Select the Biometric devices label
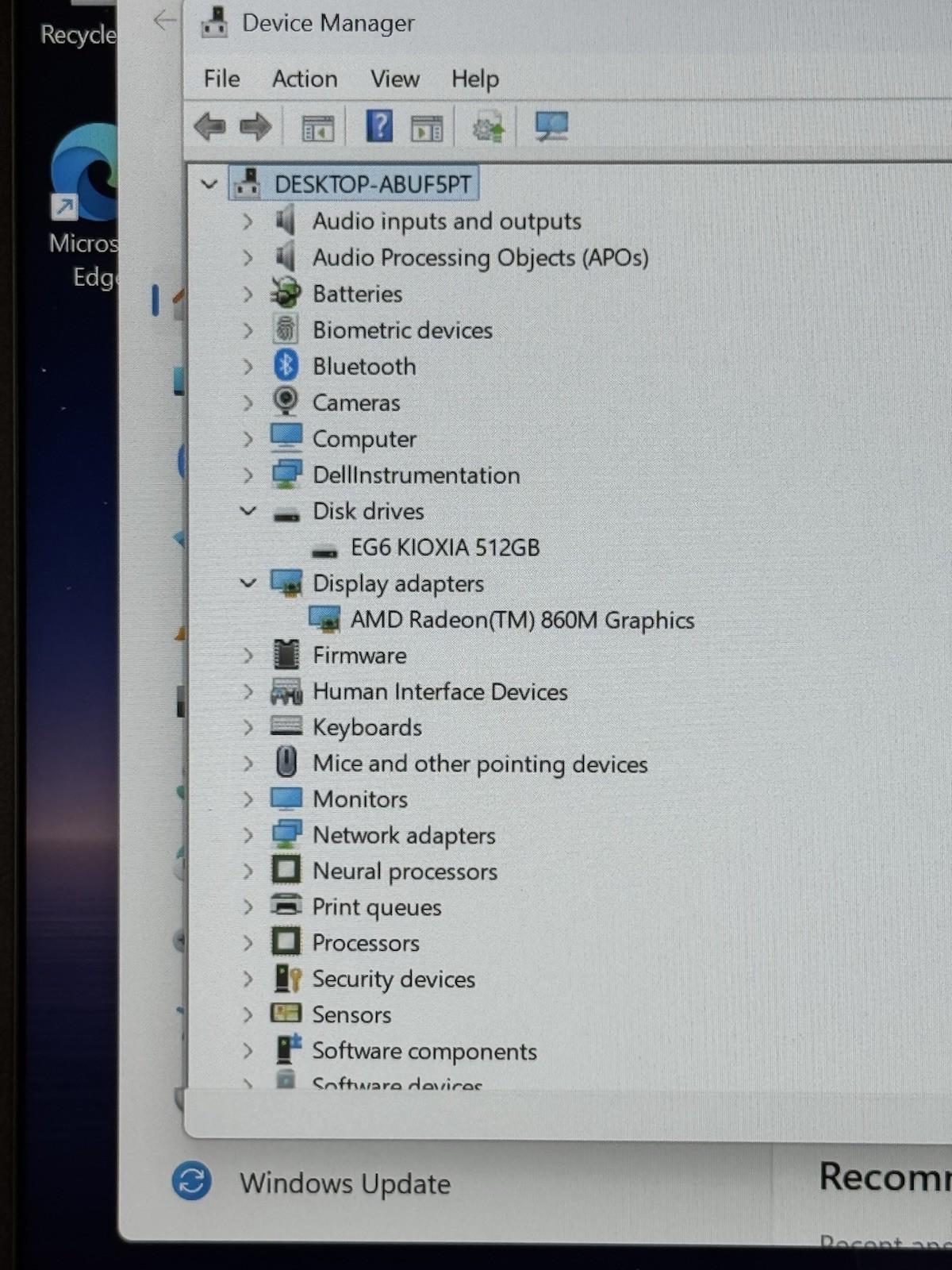952x1270 pixels. pos(402,329)
